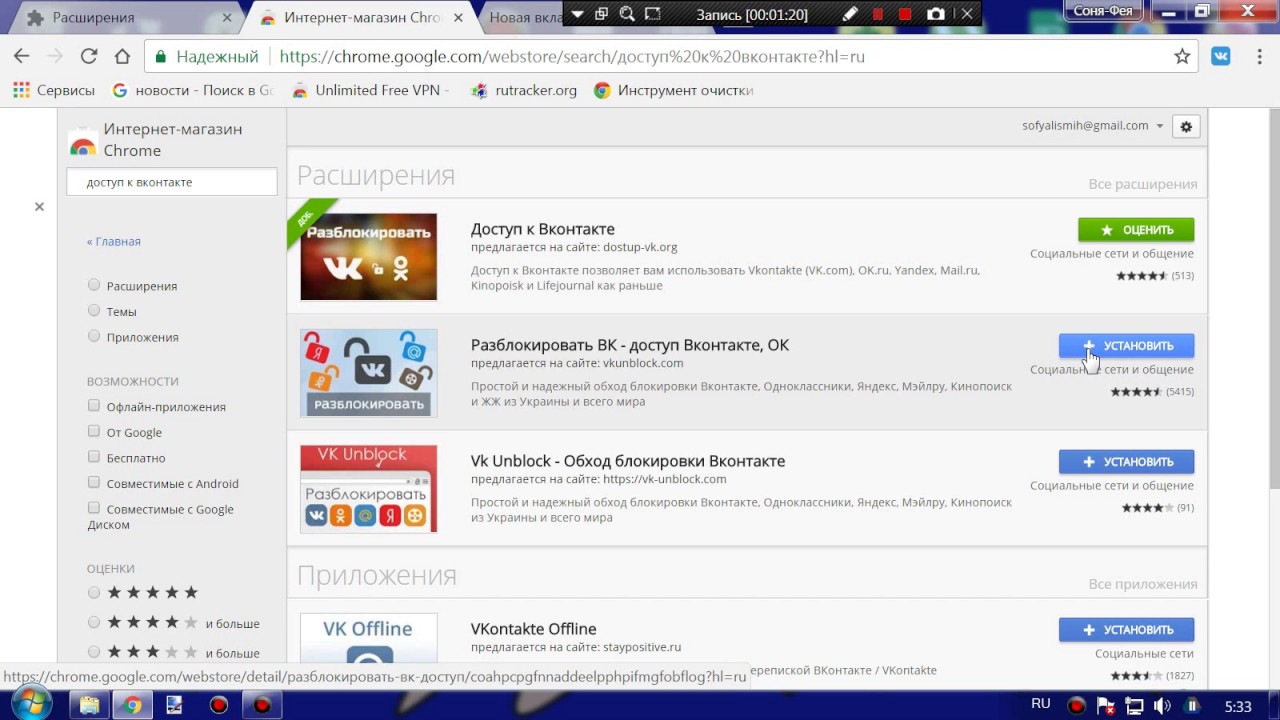Check Совместимые с Google Диском checkbox

(x=94, y=508)
